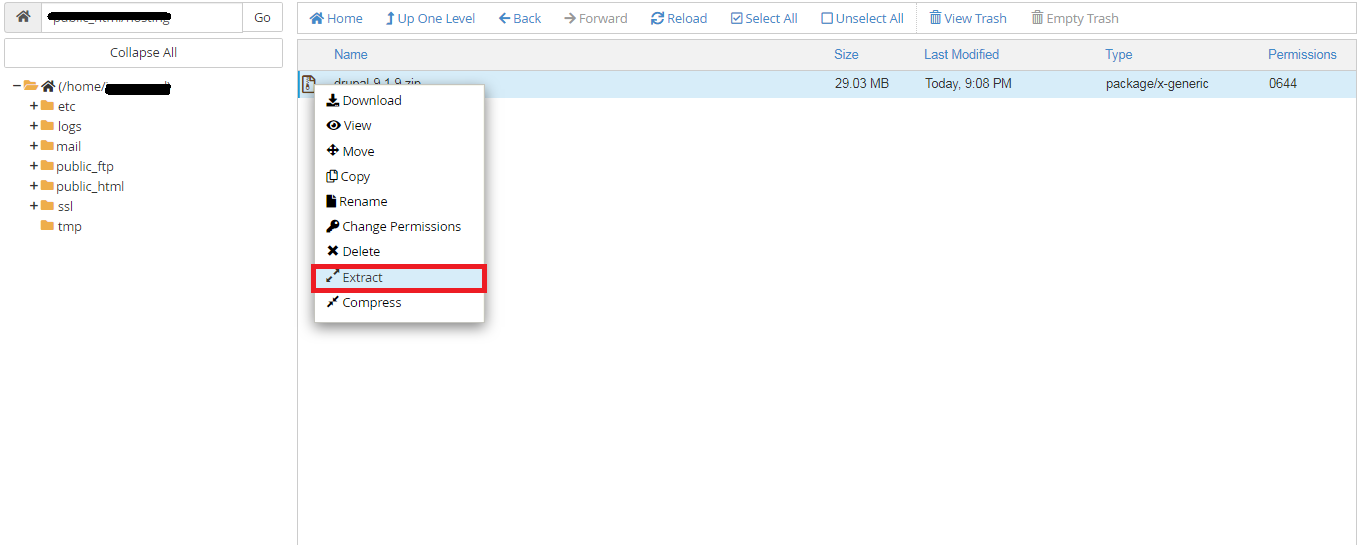This screenshot has width=1361, height=545.
Task: Expand the mail folder
Action: (34, 146)
